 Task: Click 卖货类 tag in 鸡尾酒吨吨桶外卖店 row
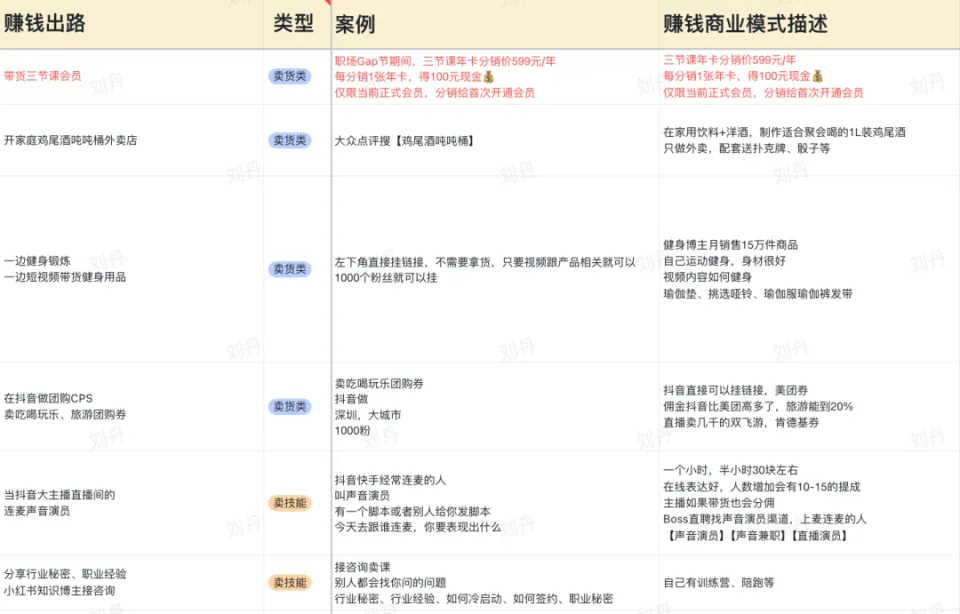(290, 140)
